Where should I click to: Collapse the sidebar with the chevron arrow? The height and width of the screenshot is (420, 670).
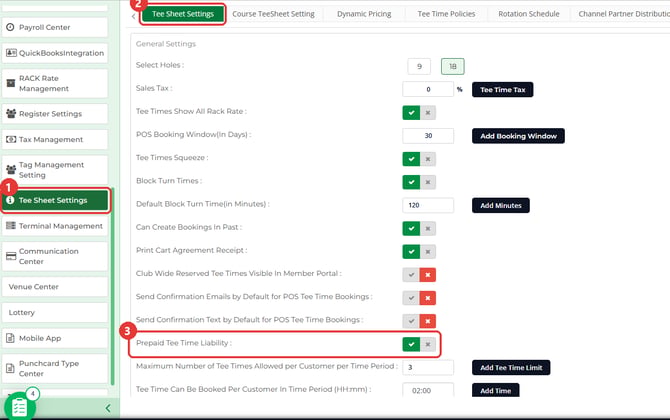coord(108,408)
